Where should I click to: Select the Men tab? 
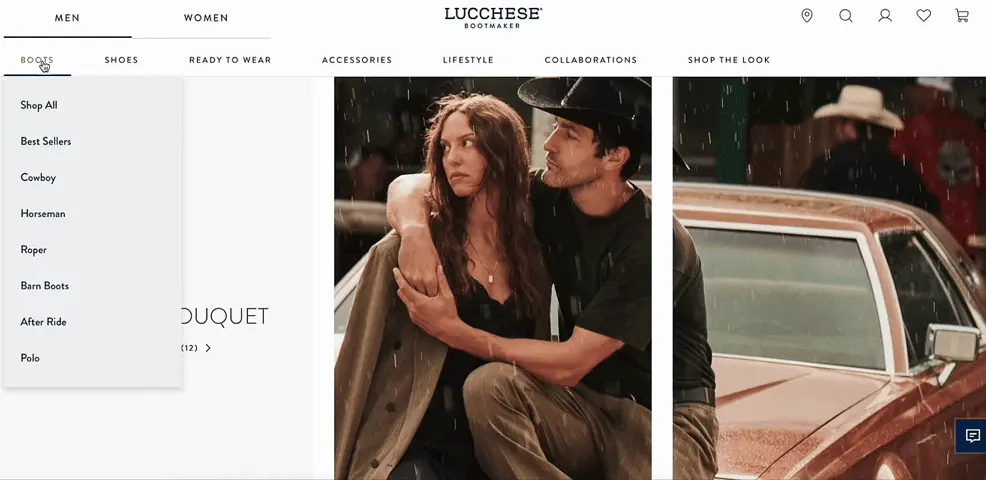(x=67, y=18)
